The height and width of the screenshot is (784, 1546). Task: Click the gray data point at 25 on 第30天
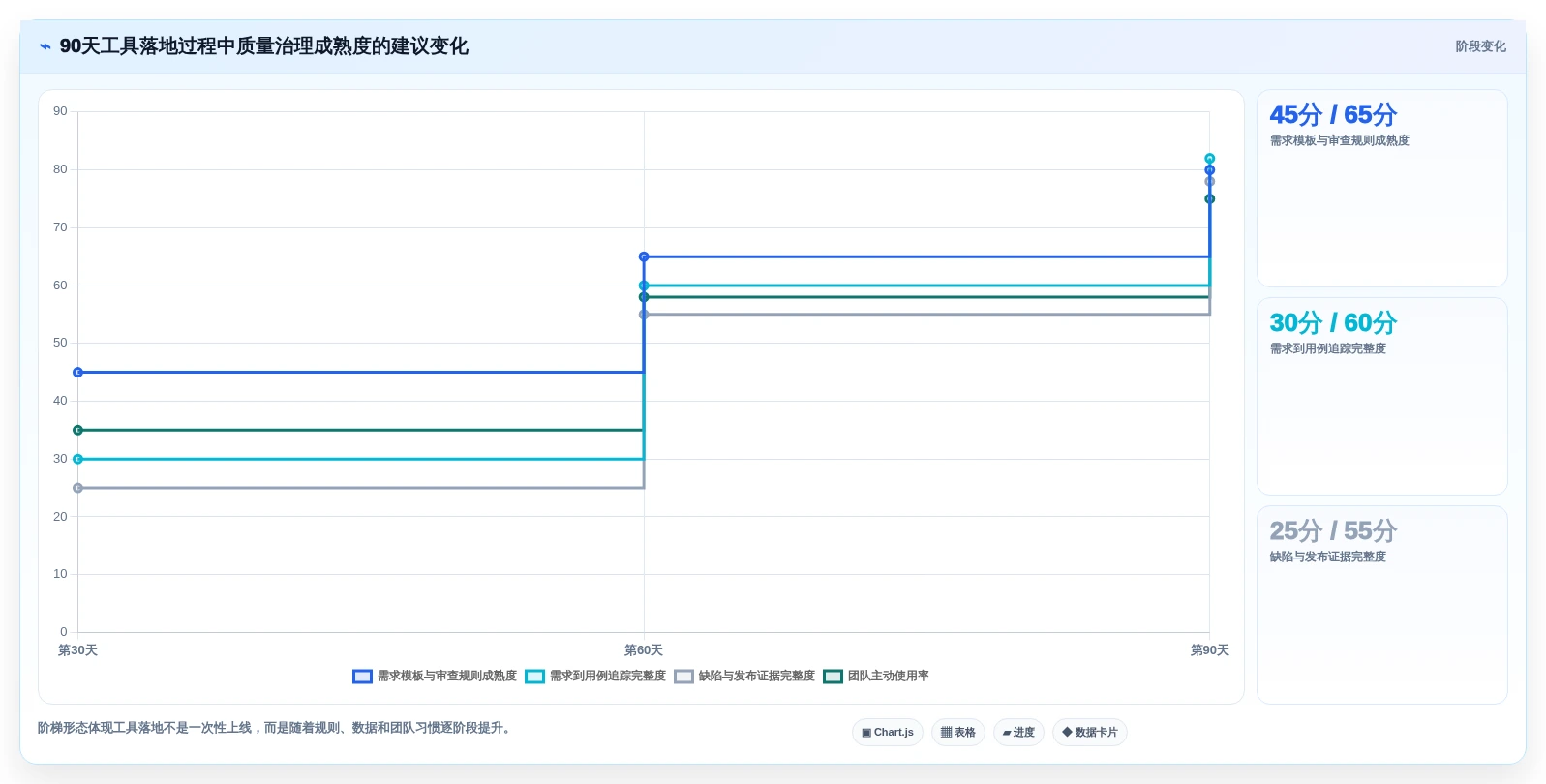tap(78, 488)
